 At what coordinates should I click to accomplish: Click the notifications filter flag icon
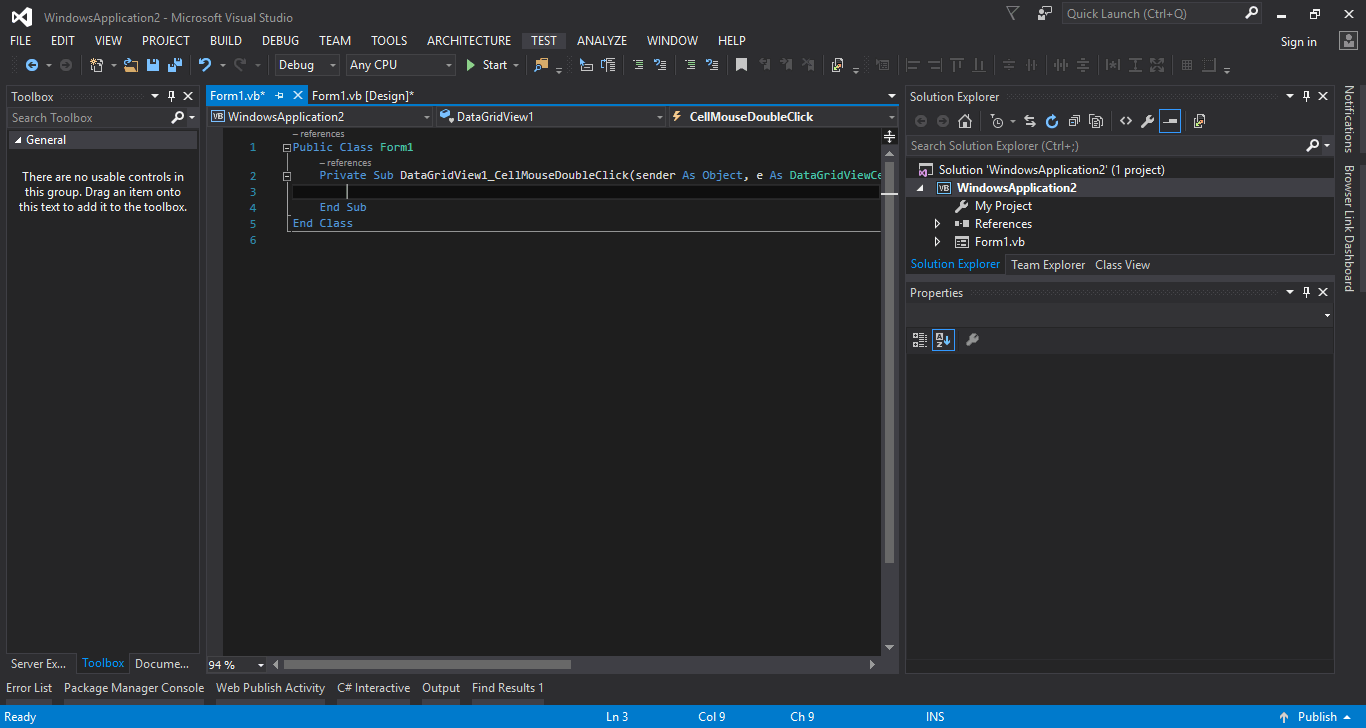tap(1013, 14)
